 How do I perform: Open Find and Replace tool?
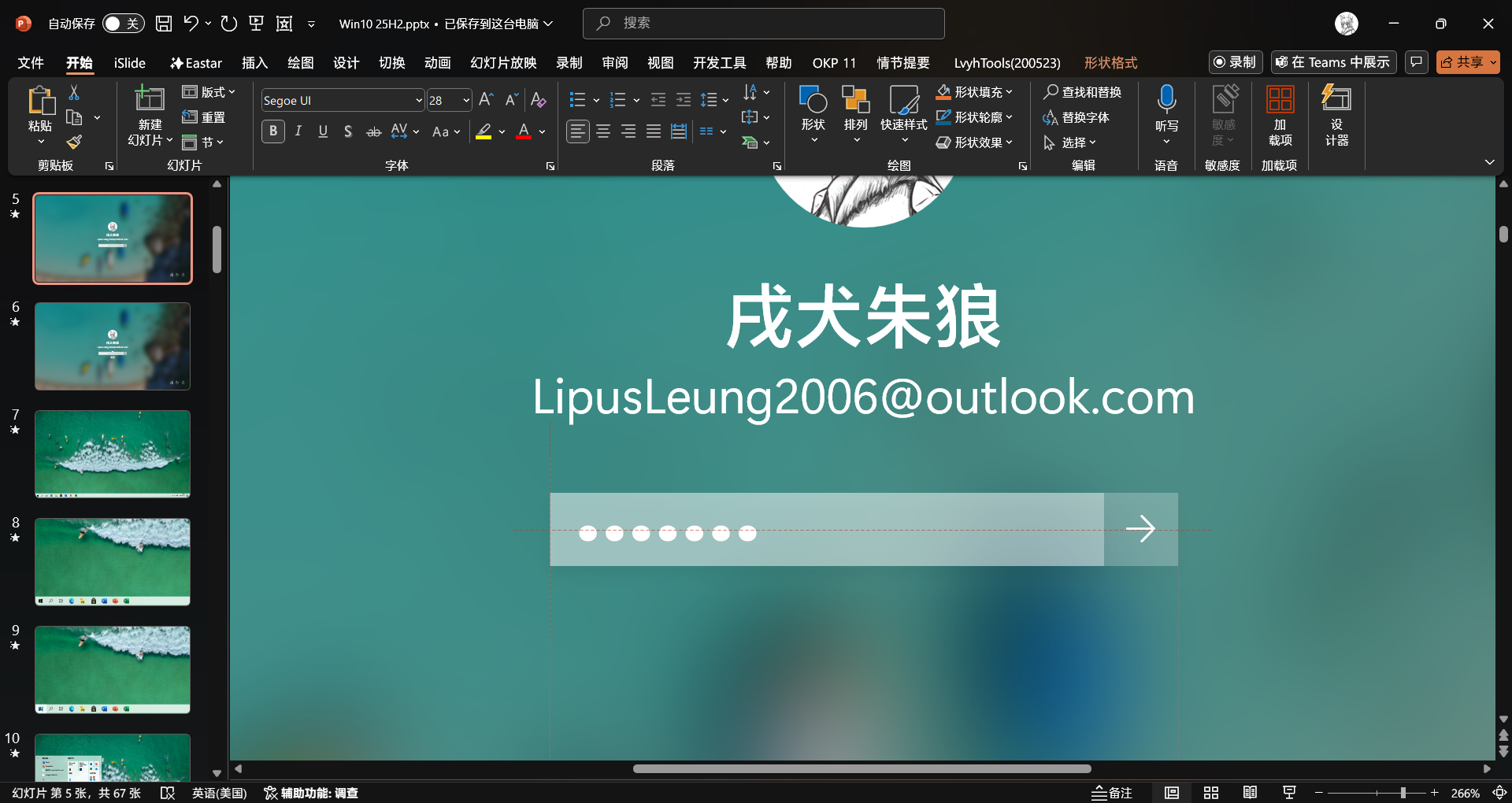[1083, 92]
